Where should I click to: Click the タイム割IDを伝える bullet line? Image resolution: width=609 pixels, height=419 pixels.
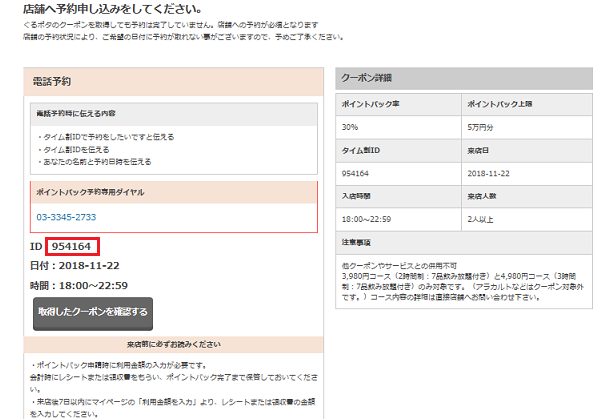click(73, 150)
